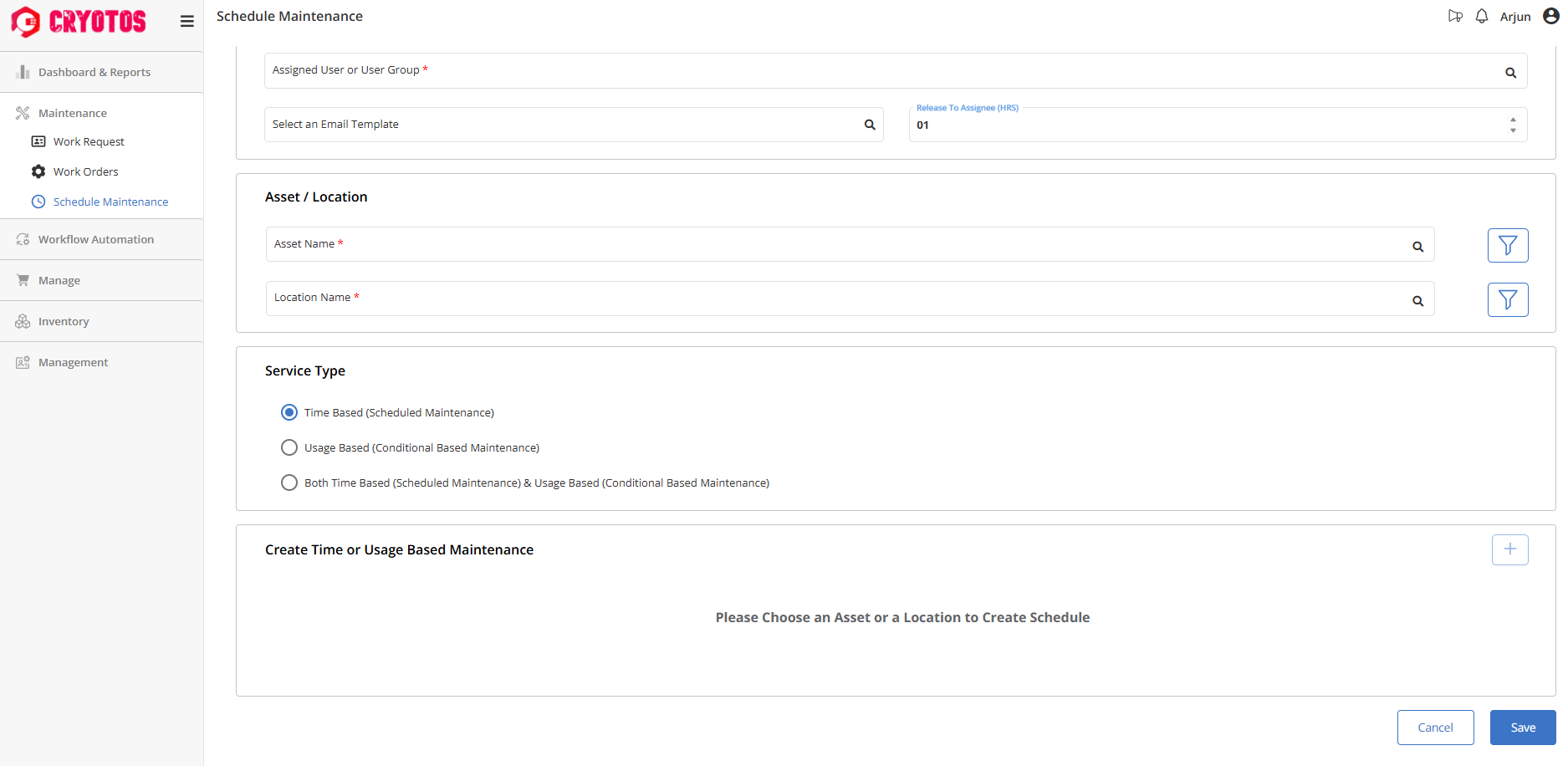Click the flag icon in header

tap(1455, 17)
